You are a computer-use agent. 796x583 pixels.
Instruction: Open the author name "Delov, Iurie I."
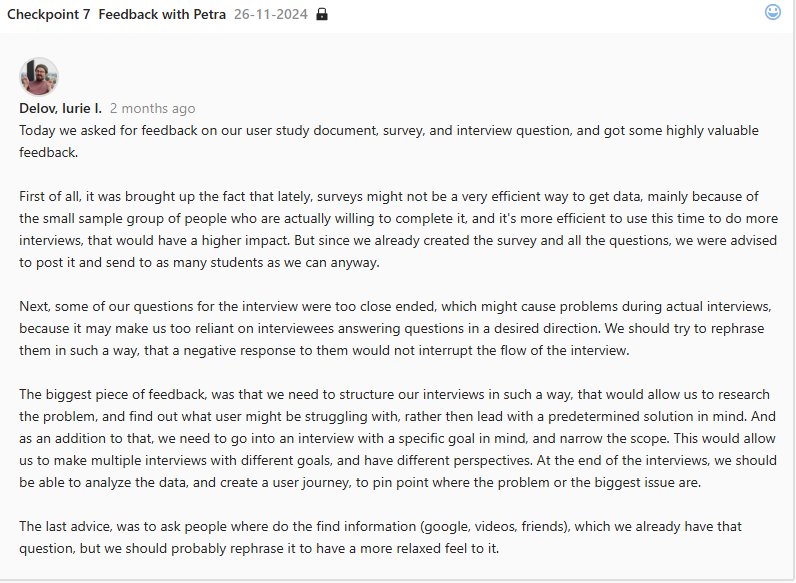[x=60, y=108]
